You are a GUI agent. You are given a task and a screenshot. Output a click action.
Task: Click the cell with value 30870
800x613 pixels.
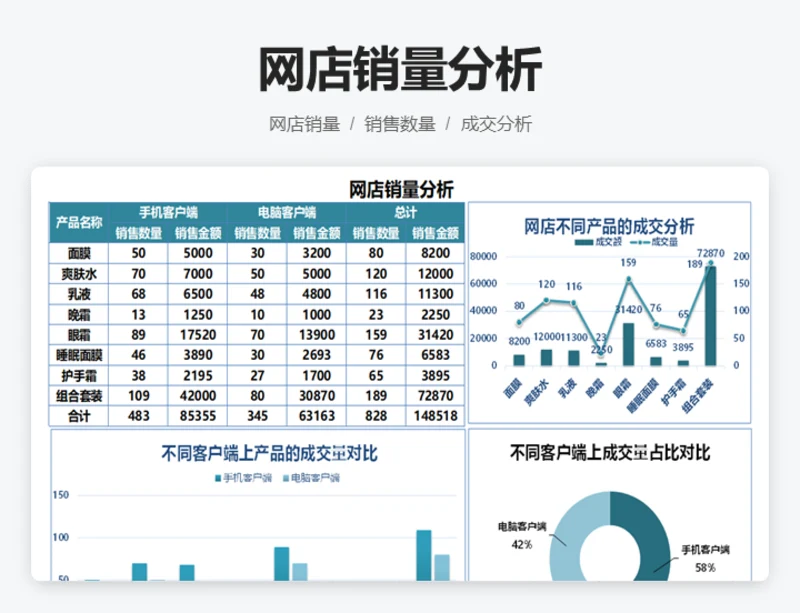(x=316, y=396)
